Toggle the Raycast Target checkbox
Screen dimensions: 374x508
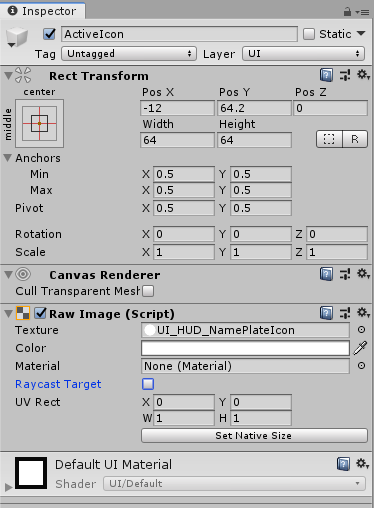coord(148,384)
